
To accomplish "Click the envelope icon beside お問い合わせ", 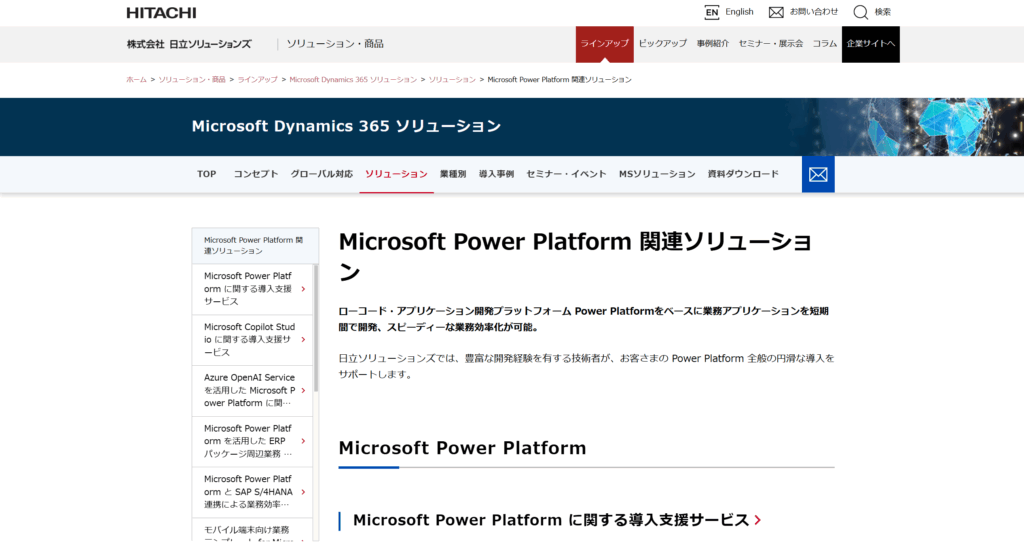I will pyautogui.click(x=776, y=12).
